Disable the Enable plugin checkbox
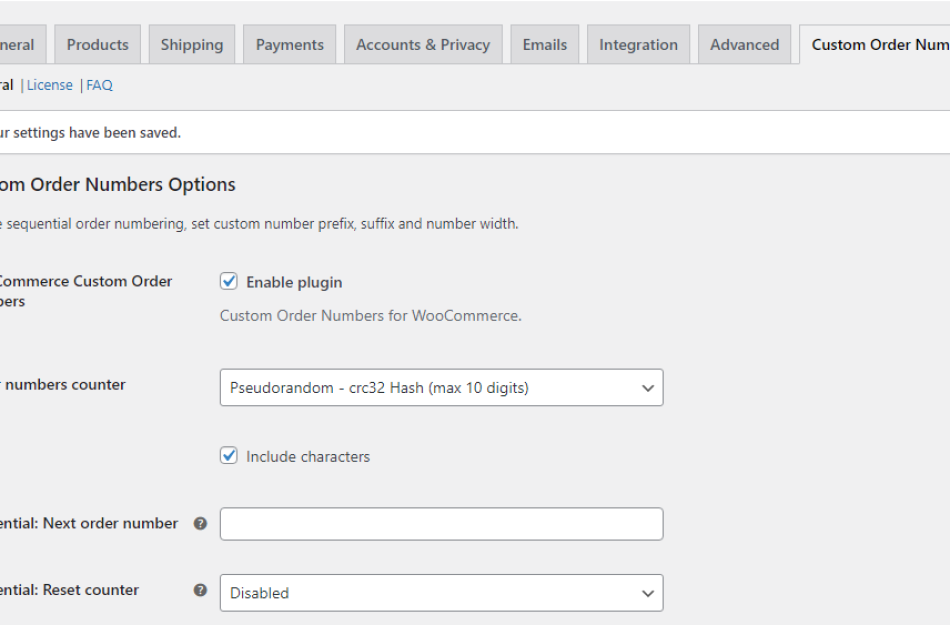The width and height of the screenshot is (950, 625). [x=229, y=281]
